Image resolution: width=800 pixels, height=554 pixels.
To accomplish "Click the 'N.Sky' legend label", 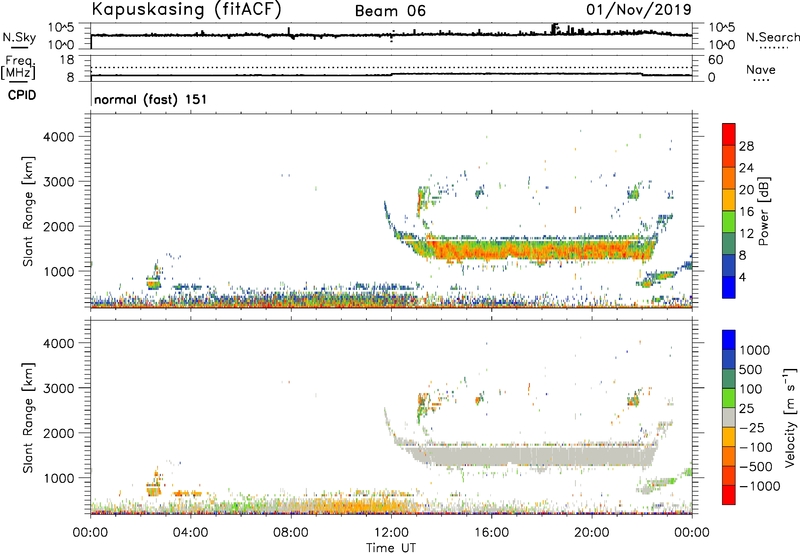I will (x=19, y=37).
